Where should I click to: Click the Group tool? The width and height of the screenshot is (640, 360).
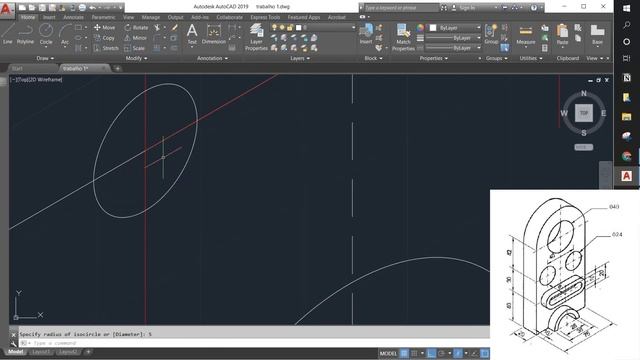pyautogui.click(x=491, y=34)
